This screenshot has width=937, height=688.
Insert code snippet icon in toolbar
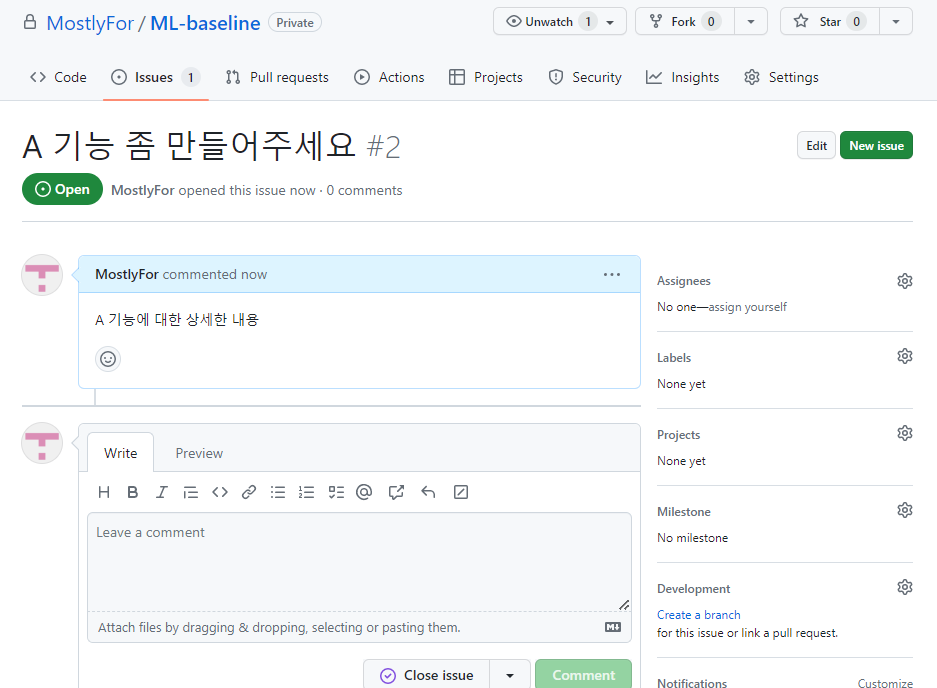220,492
